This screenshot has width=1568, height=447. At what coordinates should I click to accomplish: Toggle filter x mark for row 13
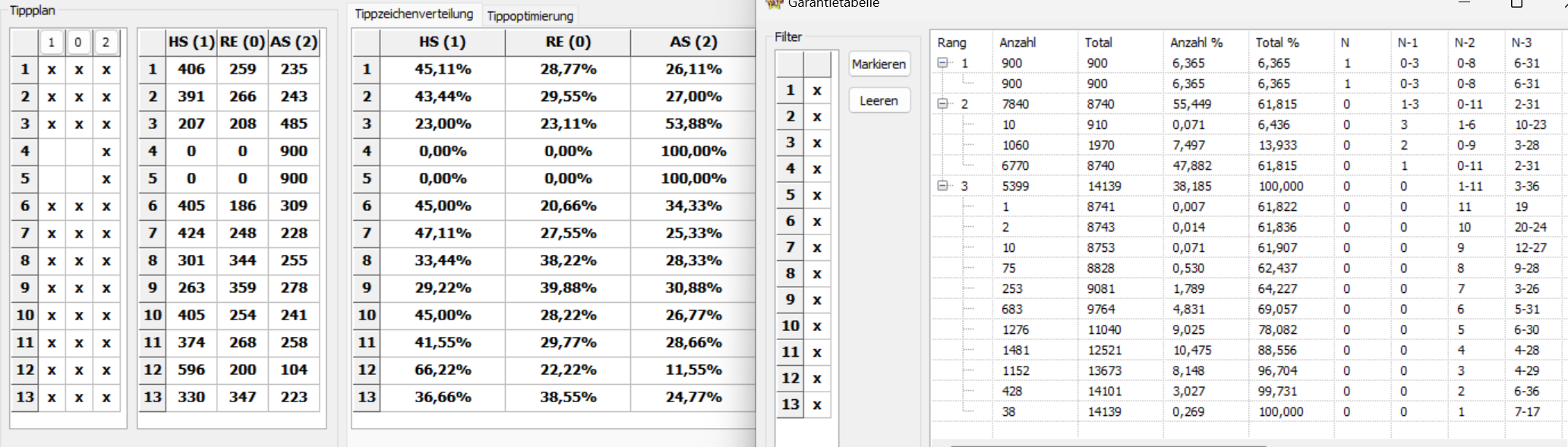(x=817, y=405)
